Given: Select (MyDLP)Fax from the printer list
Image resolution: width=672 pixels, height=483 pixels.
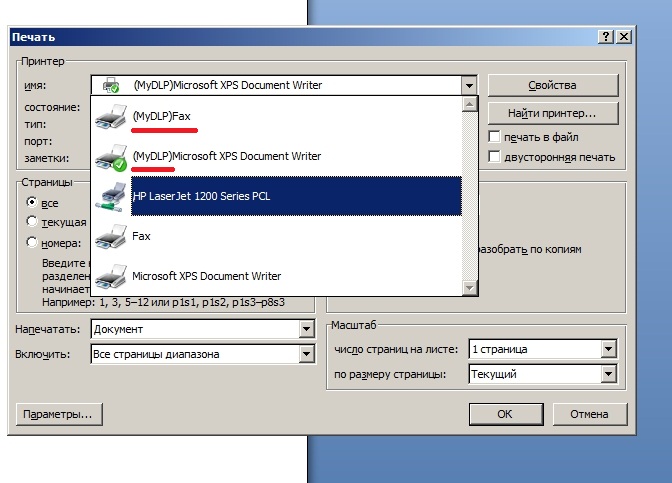Looking at the screenshot, I should (x=277, y=116).
